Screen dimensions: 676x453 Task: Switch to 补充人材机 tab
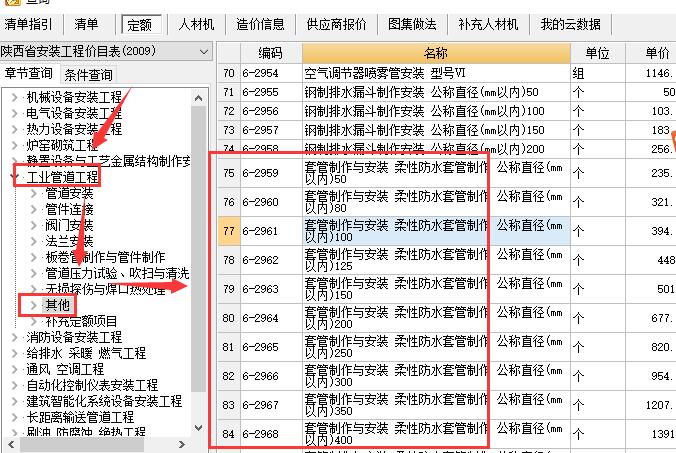[488, 25]
